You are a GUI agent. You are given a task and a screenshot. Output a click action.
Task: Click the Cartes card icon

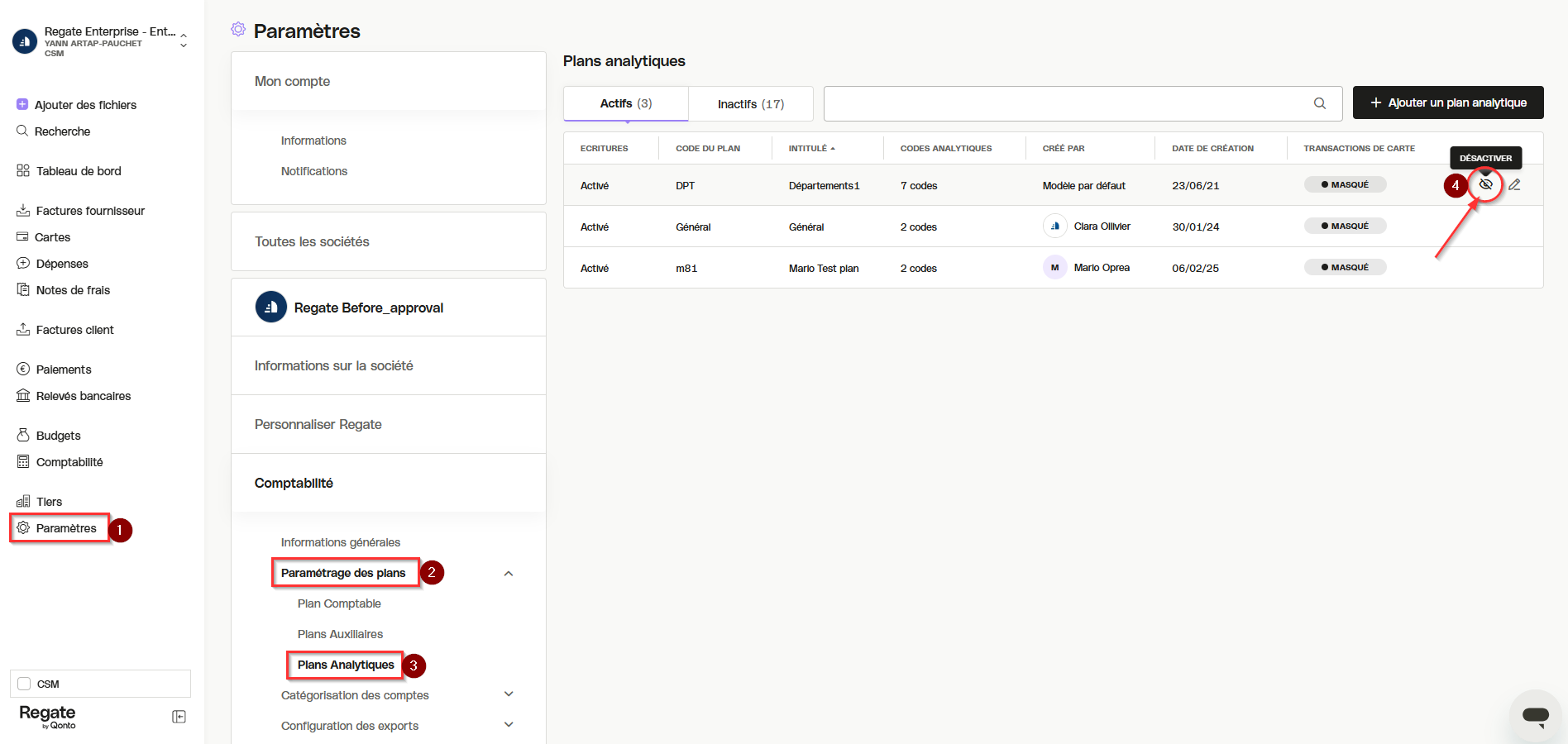22,236
